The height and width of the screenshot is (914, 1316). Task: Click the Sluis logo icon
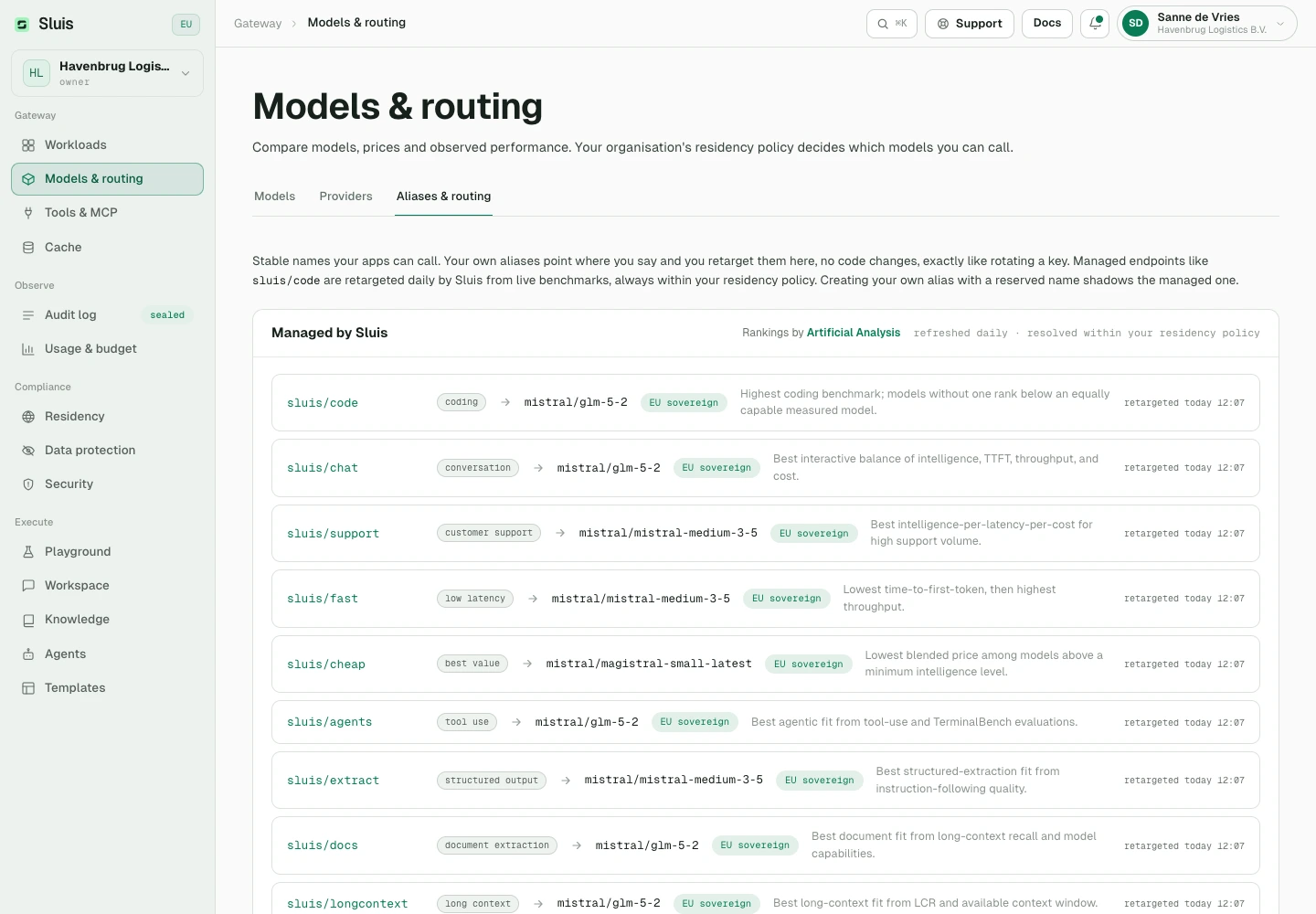coord(22,25)
